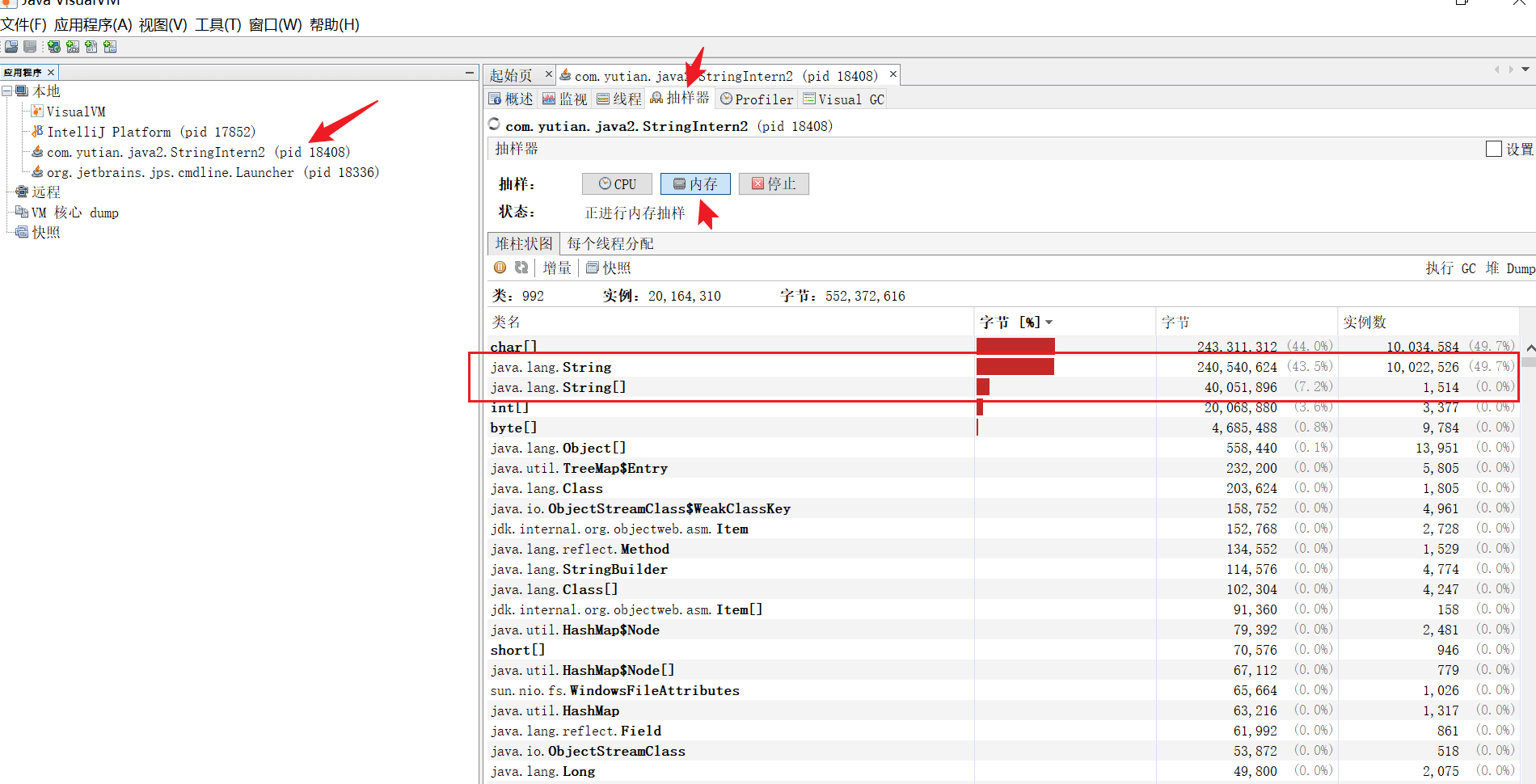Click the Add Application Snapshot toolbar icon
The width and height of the screenshot is (1536, 784).
[x=110, y=47]
